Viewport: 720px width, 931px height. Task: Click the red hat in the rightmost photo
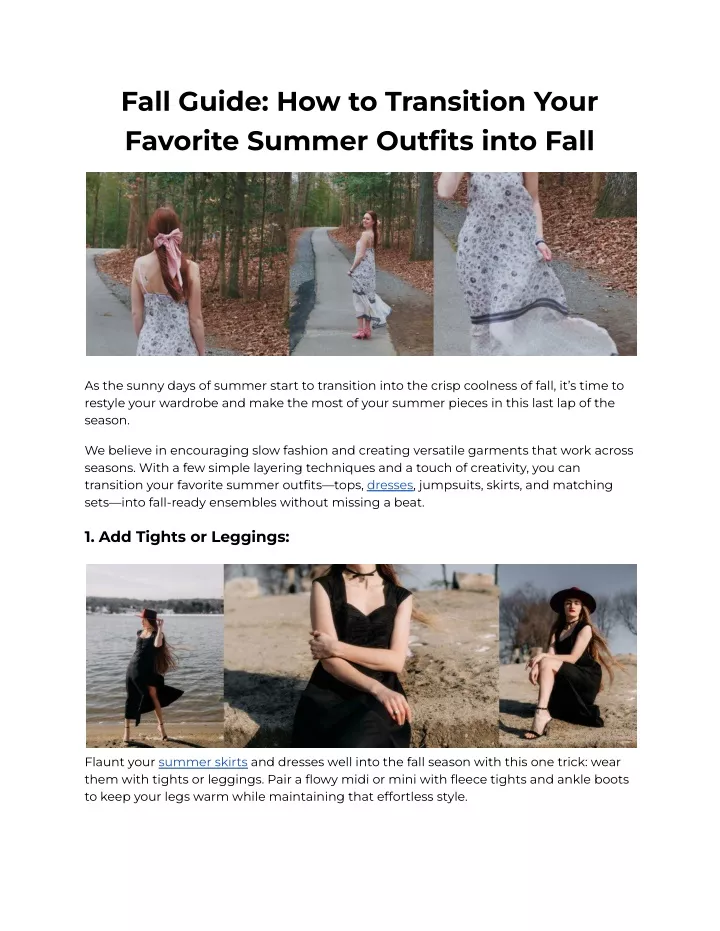tap(573, 599)
